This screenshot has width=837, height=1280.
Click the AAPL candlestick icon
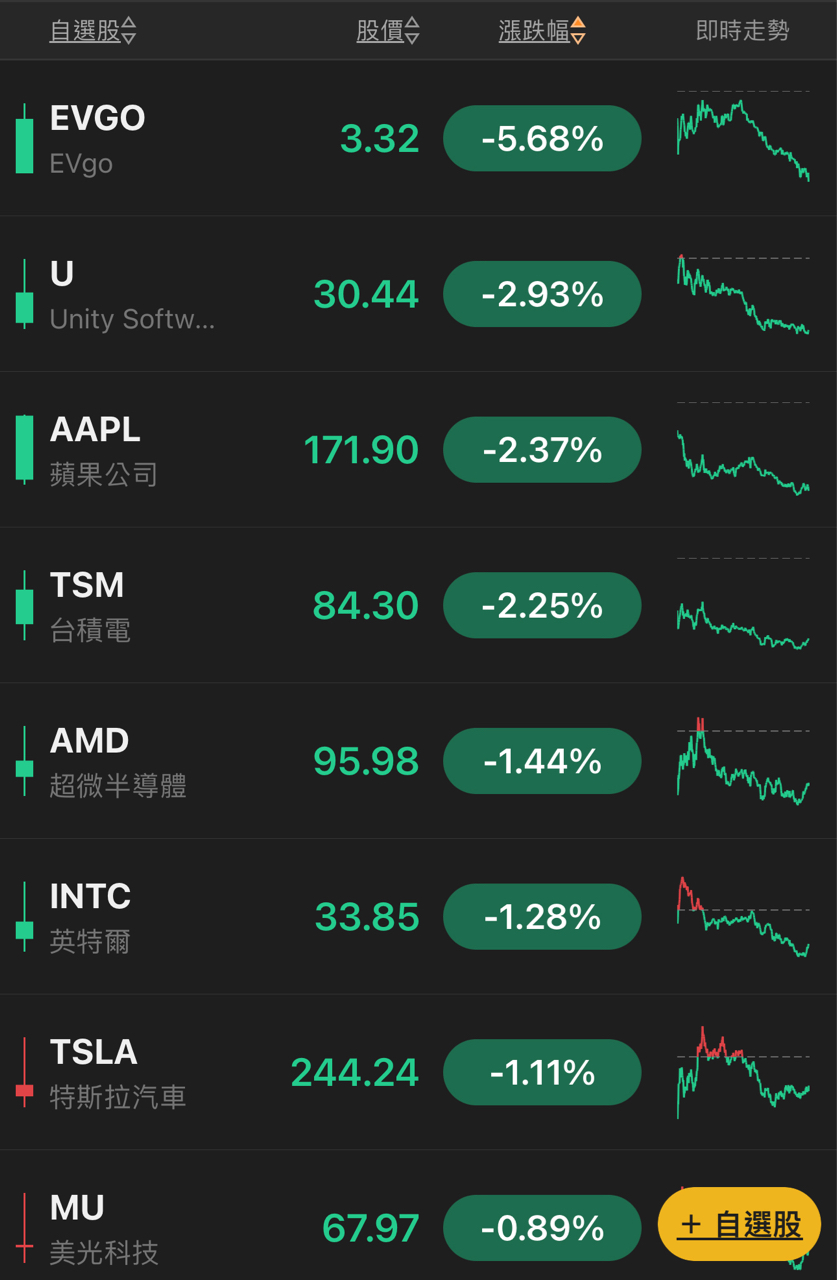(24, 450)
